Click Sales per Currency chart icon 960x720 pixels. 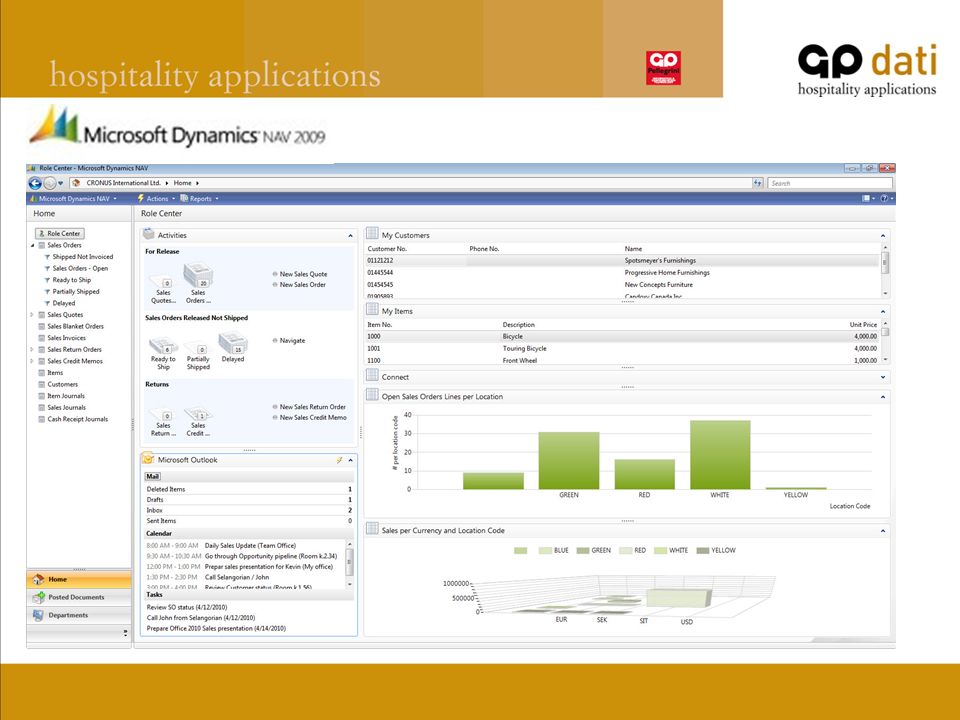click(x=372, y=530)
